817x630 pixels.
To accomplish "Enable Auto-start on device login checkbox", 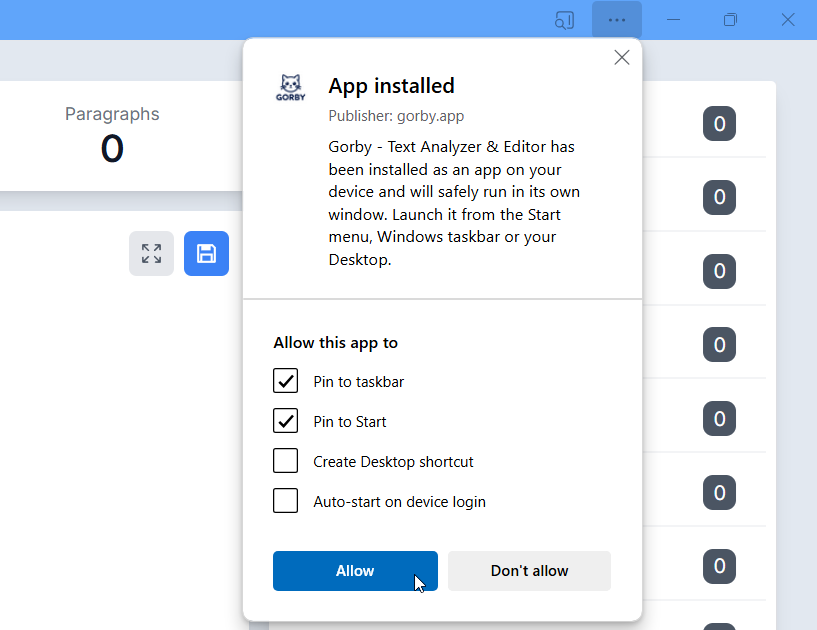I will pyautogui.click(x=286, y=501).
